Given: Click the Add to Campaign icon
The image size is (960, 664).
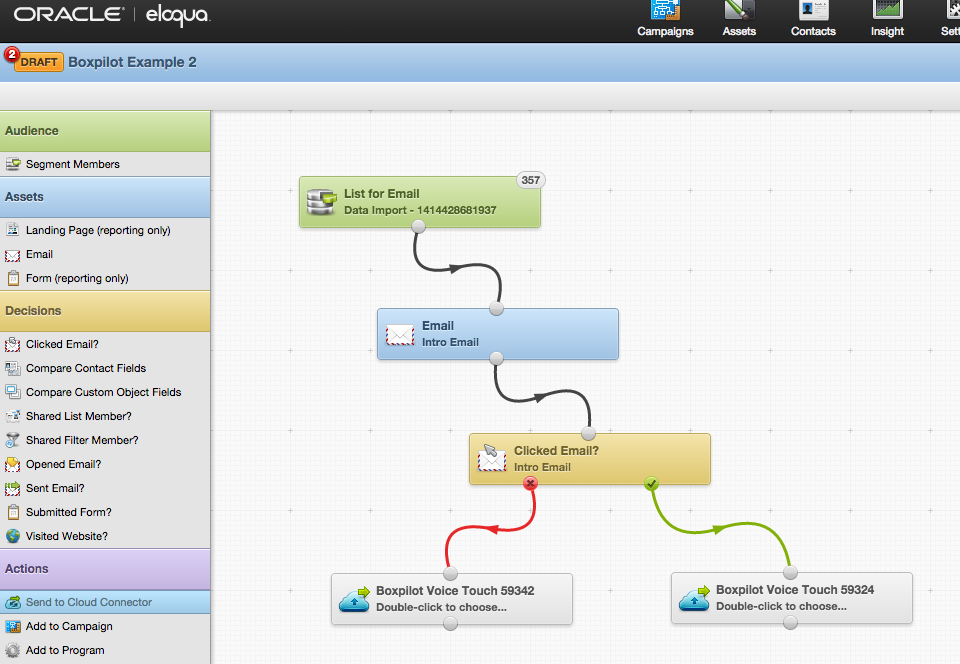Looking at the screenshot, I should tap(13, 627).
